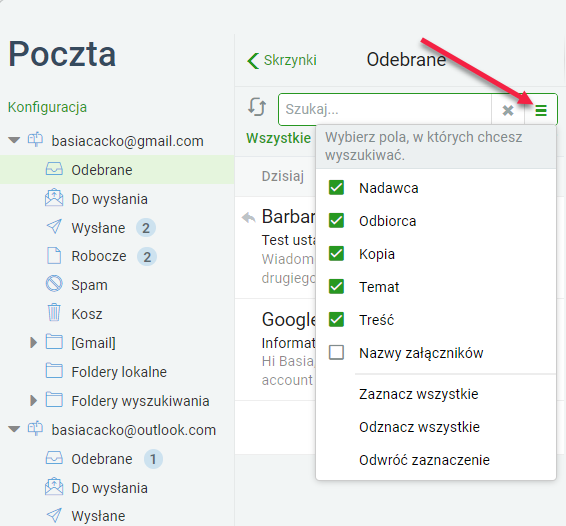Open the search fields hamburger menu

click(x=541, y=110)
